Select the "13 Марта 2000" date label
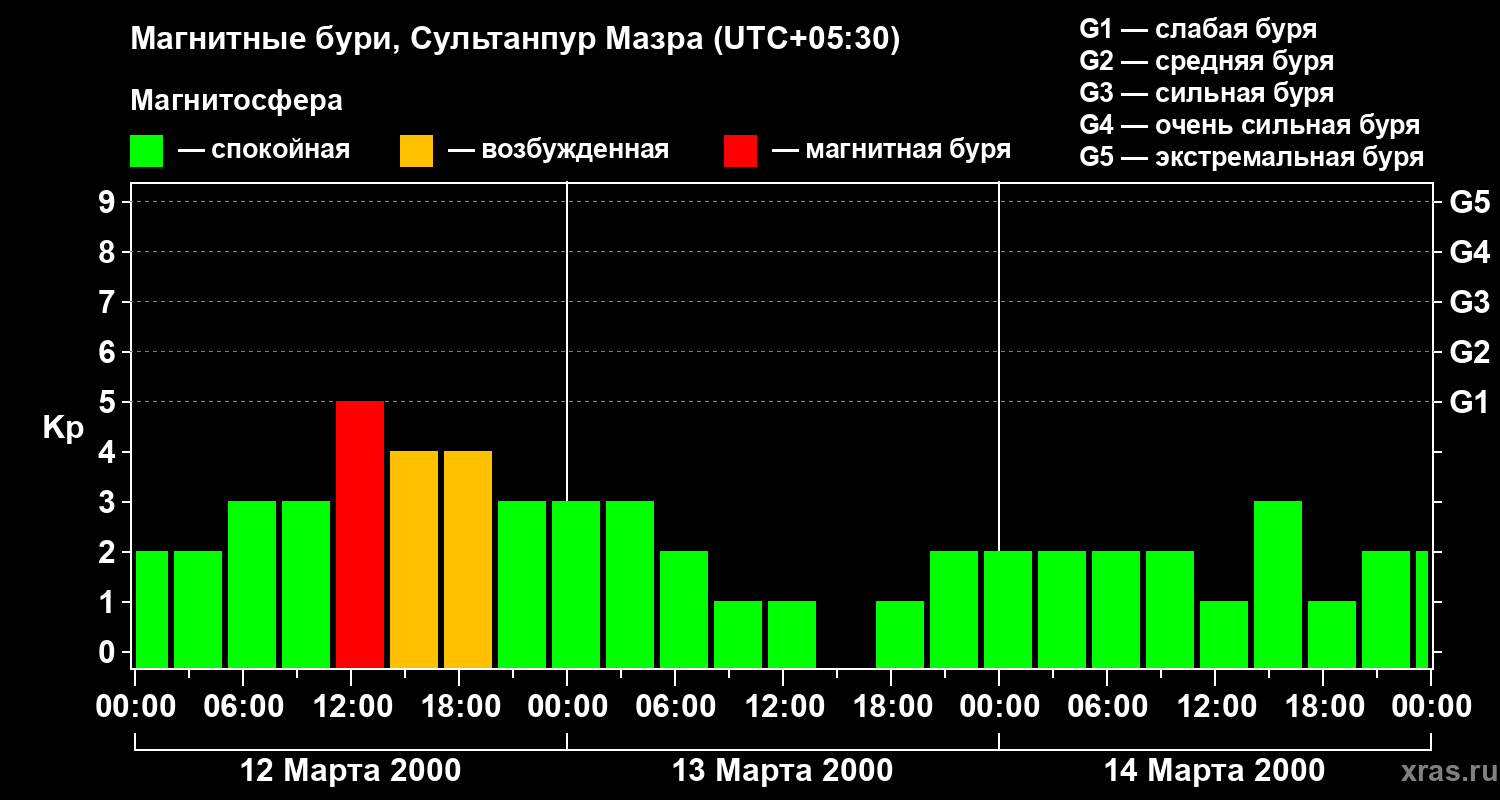The height and width of the screenshot is (800, 1500). [783, 771]
